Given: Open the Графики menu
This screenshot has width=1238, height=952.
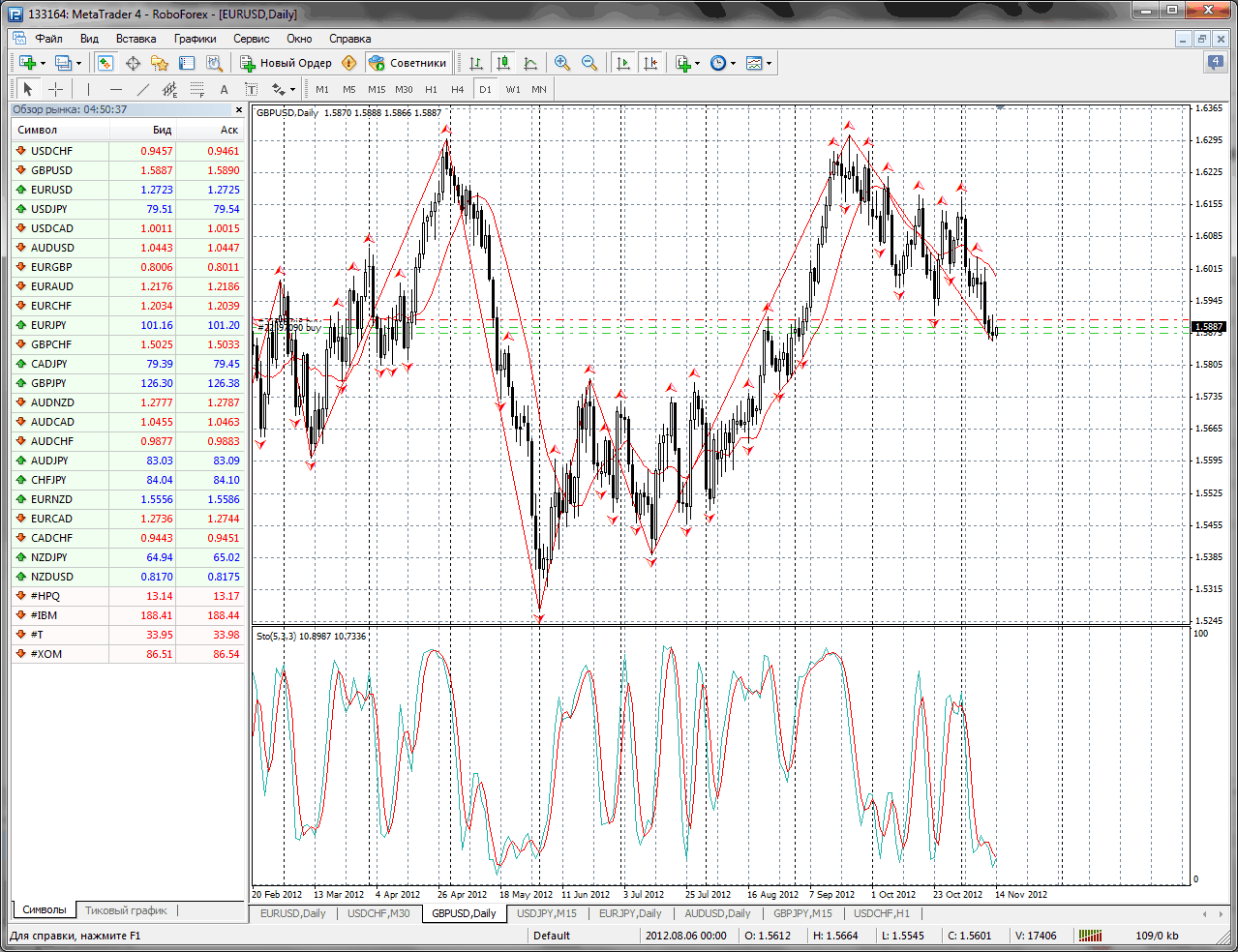Looking at the screenshot, I should pos(195,39).
